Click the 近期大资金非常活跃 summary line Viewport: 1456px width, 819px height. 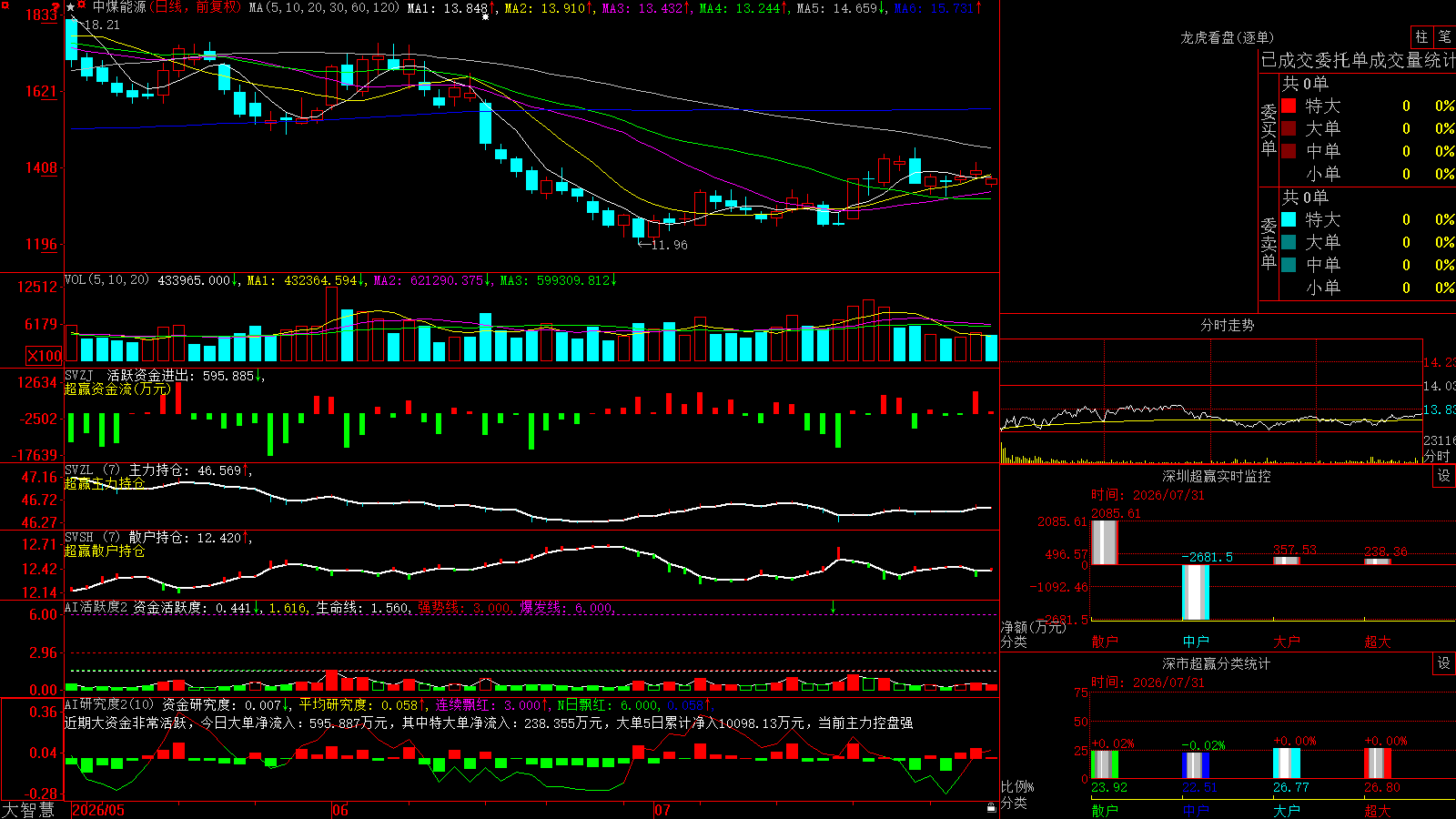(489, 723)
